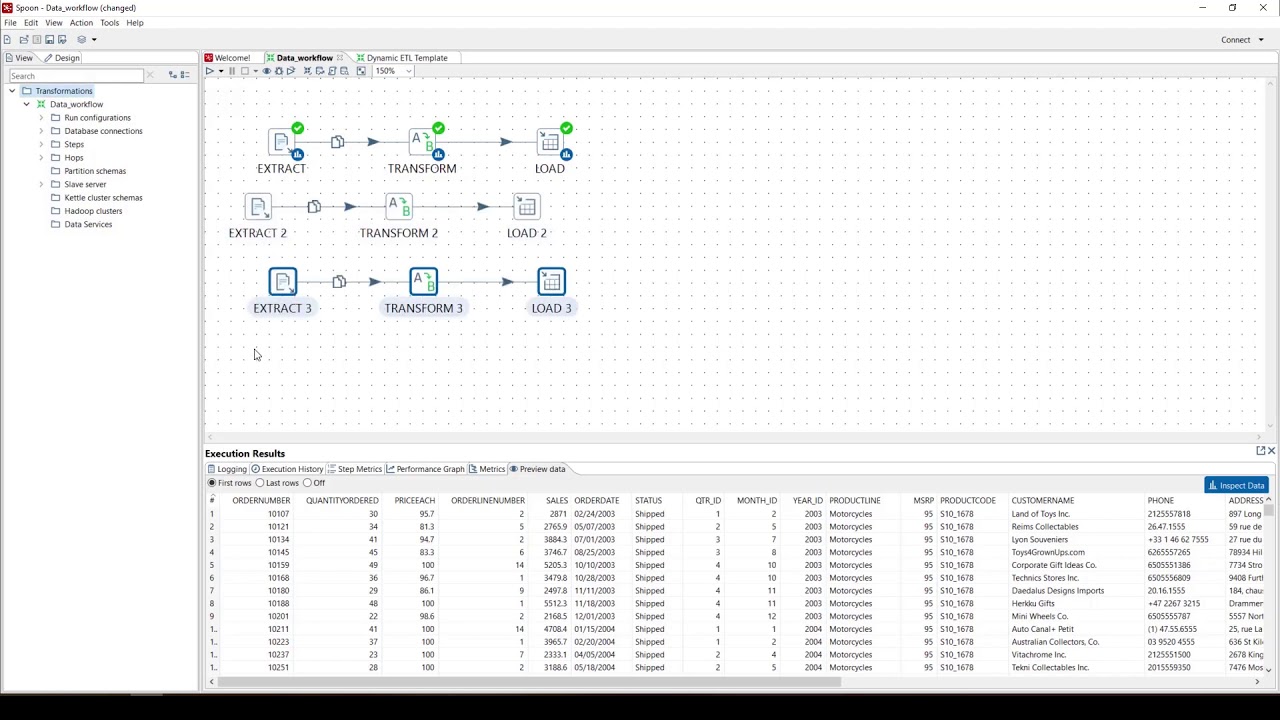Select the TRANSFORM 3 step icon
Viewport: 1280px width, 720px height.
[x=423, y=282]
